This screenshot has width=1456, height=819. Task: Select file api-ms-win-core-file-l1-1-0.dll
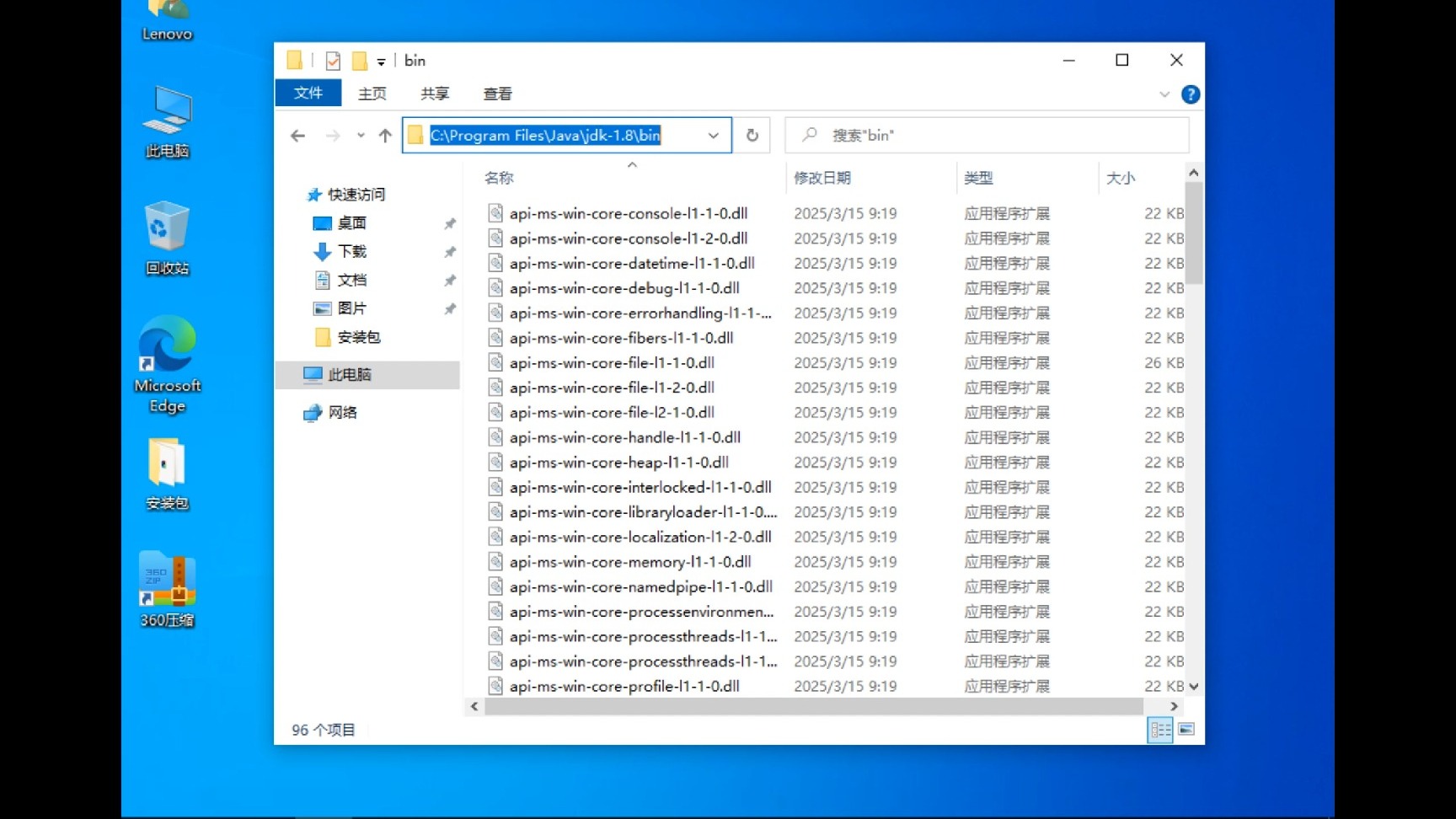point(612,362)
